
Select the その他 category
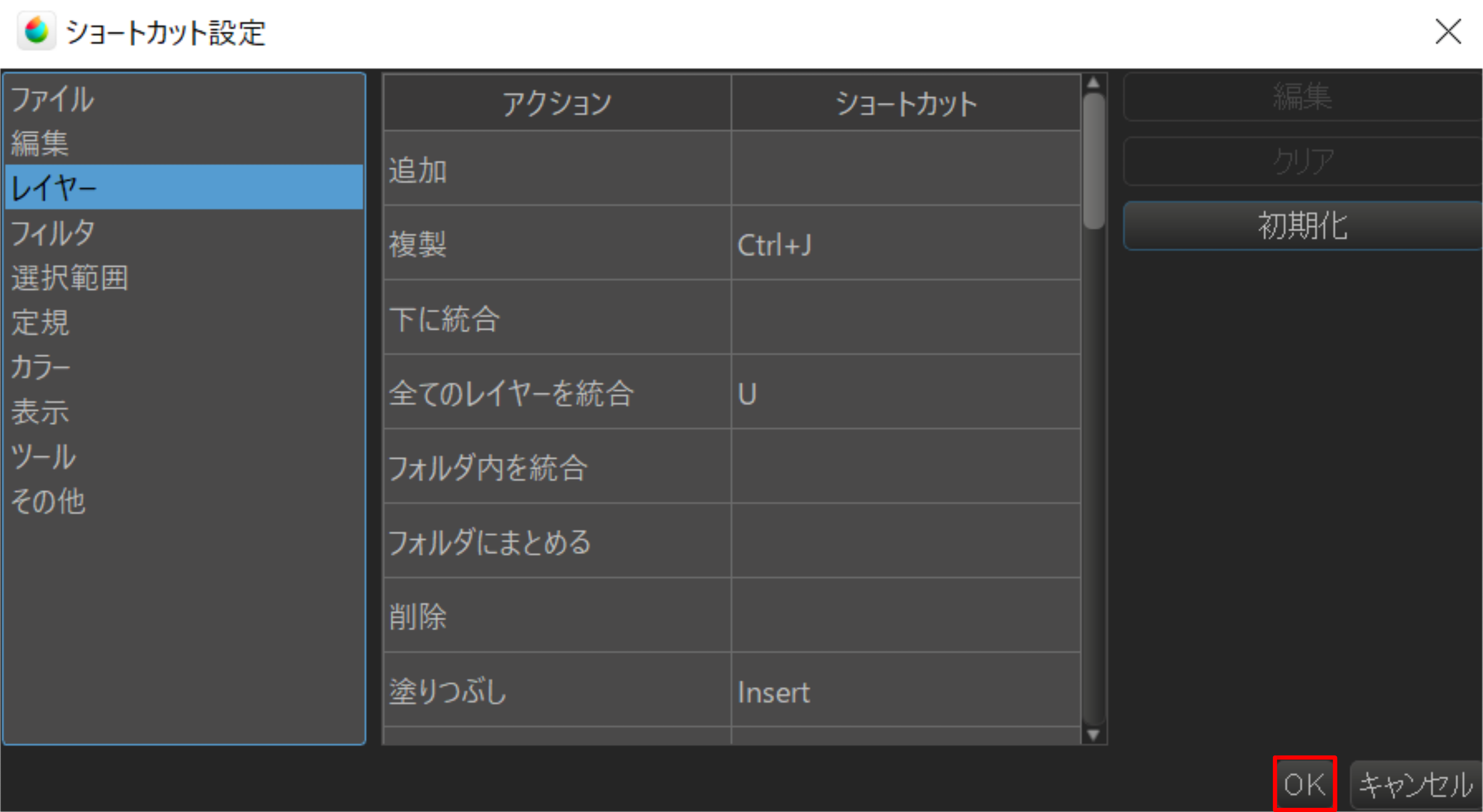[184, 501]
